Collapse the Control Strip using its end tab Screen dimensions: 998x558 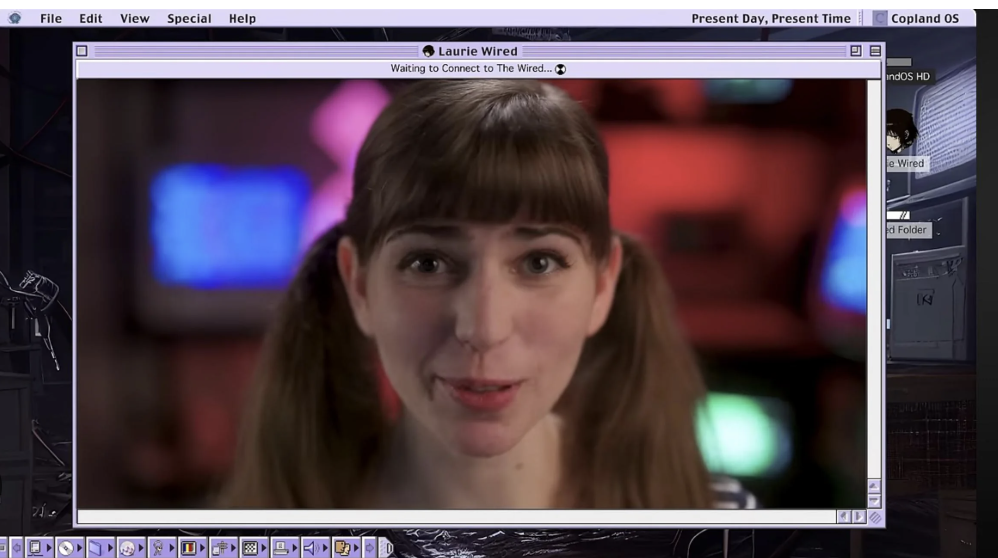point(386,547)
